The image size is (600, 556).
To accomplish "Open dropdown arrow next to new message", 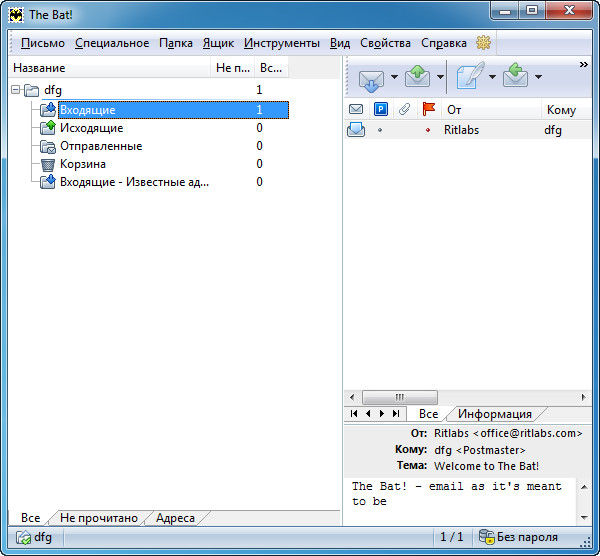I will tap(492, 78).
